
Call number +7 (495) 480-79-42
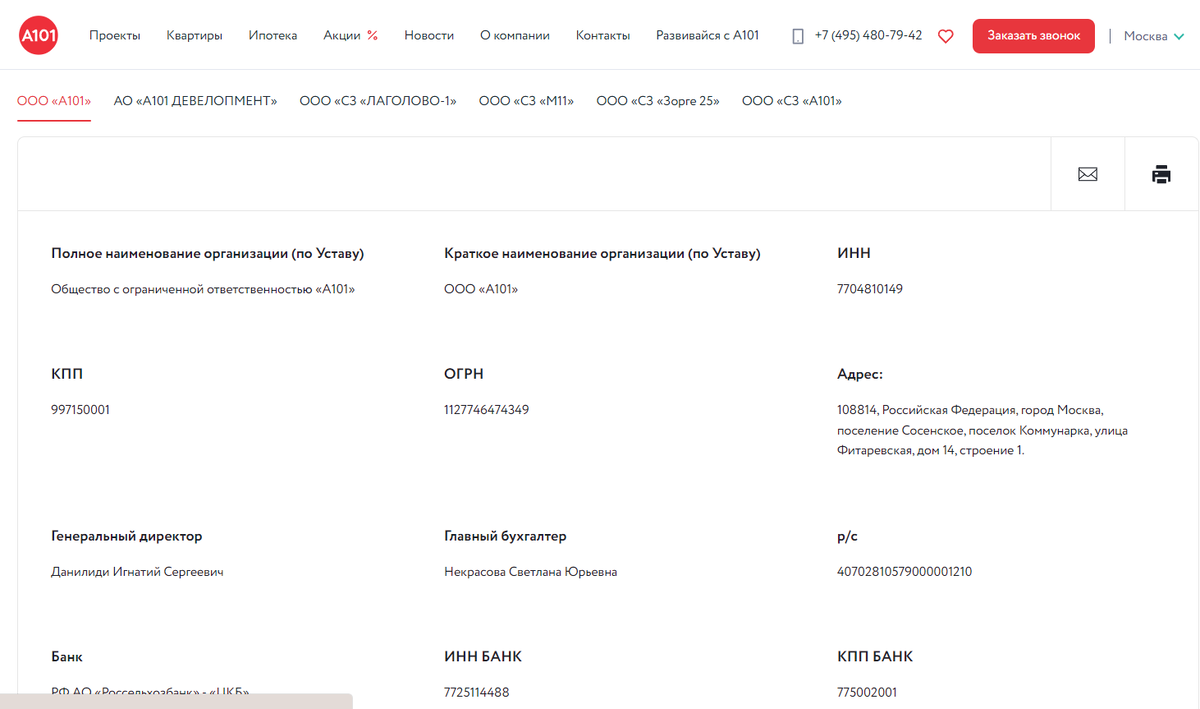coord(868,35)
